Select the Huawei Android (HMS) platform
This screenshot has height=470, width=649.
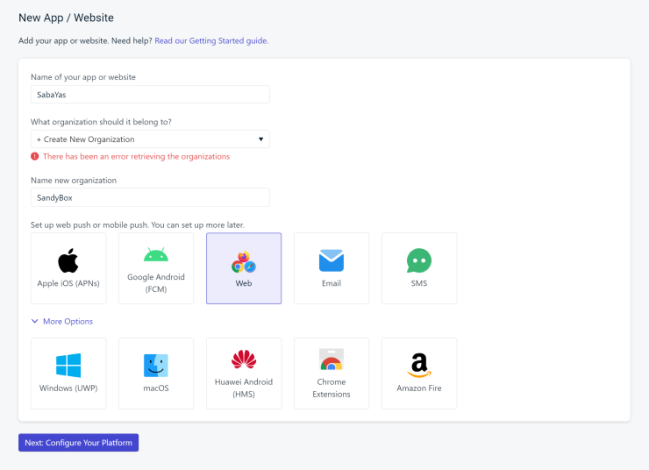tap(244, 374)
